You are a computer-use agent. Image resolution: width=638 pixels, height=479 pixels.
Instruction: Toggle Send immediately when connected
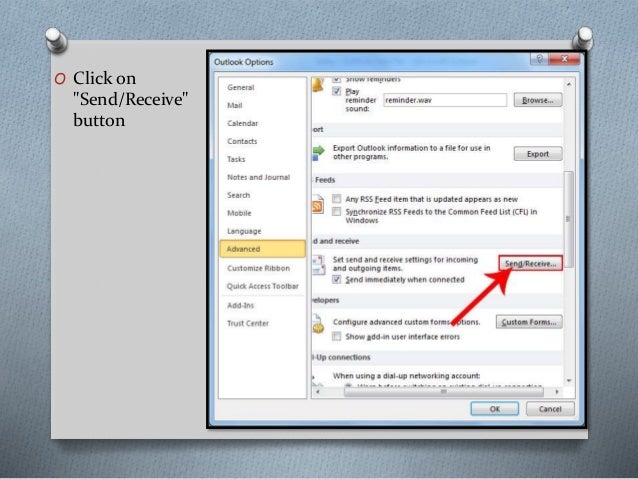[336, 280]
